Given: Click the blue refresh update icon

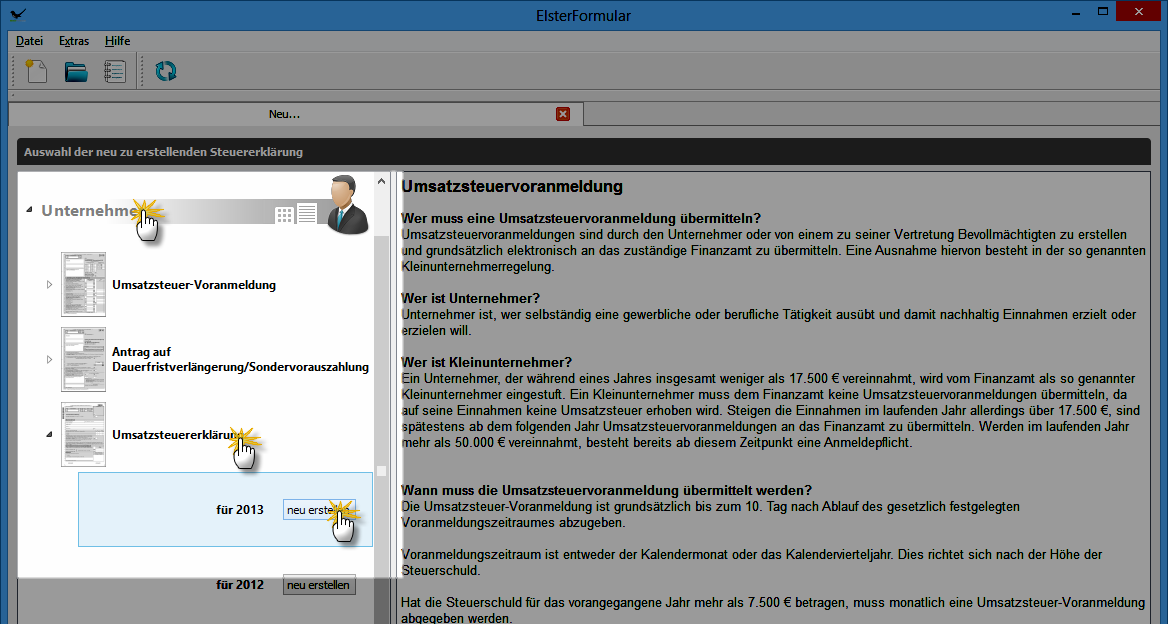Looking at the screenshot, I should [165, 71].
